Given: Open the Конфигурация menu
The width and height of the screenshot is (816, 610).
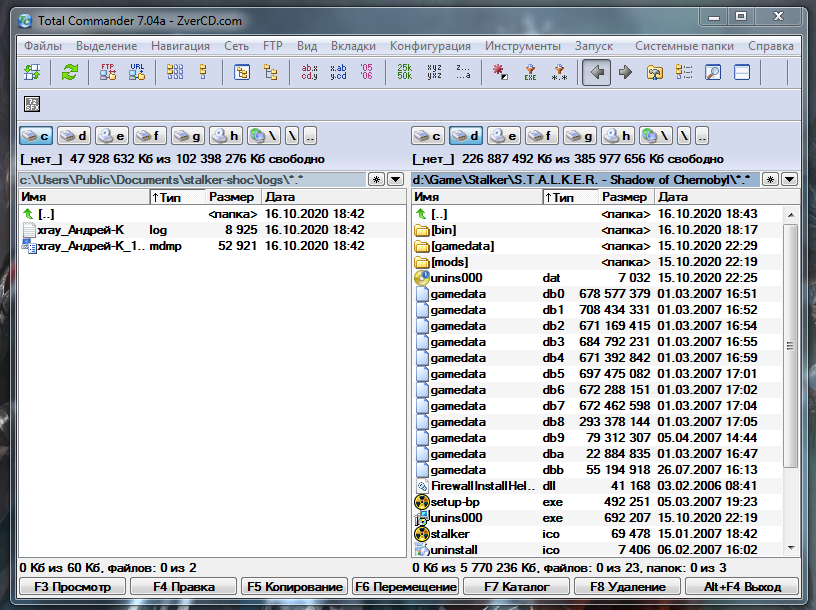Looking at the screenshot, I should (430, 46).
